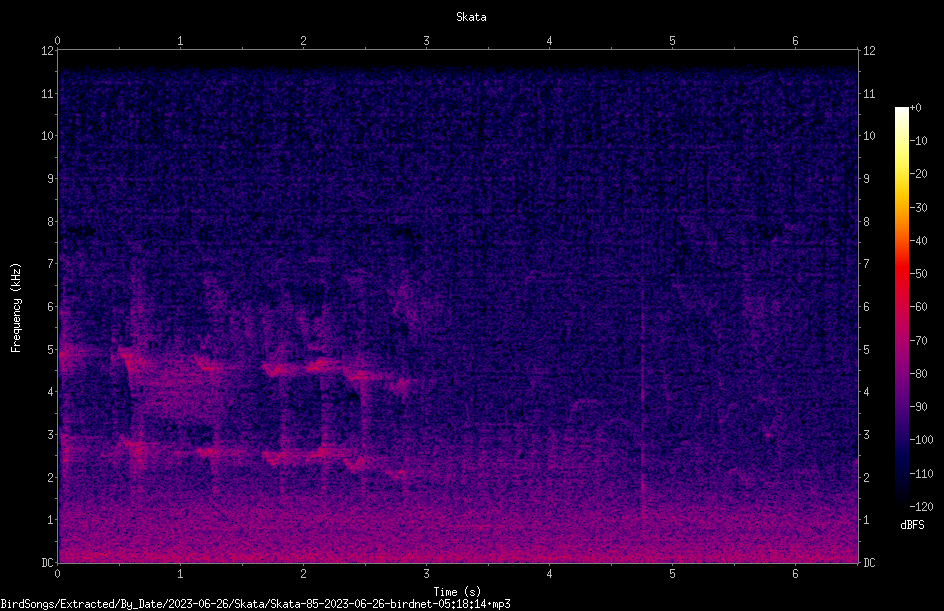Click the 'Time (s)' axis label
Screen dimensions: 944x611
coord(457,592)
